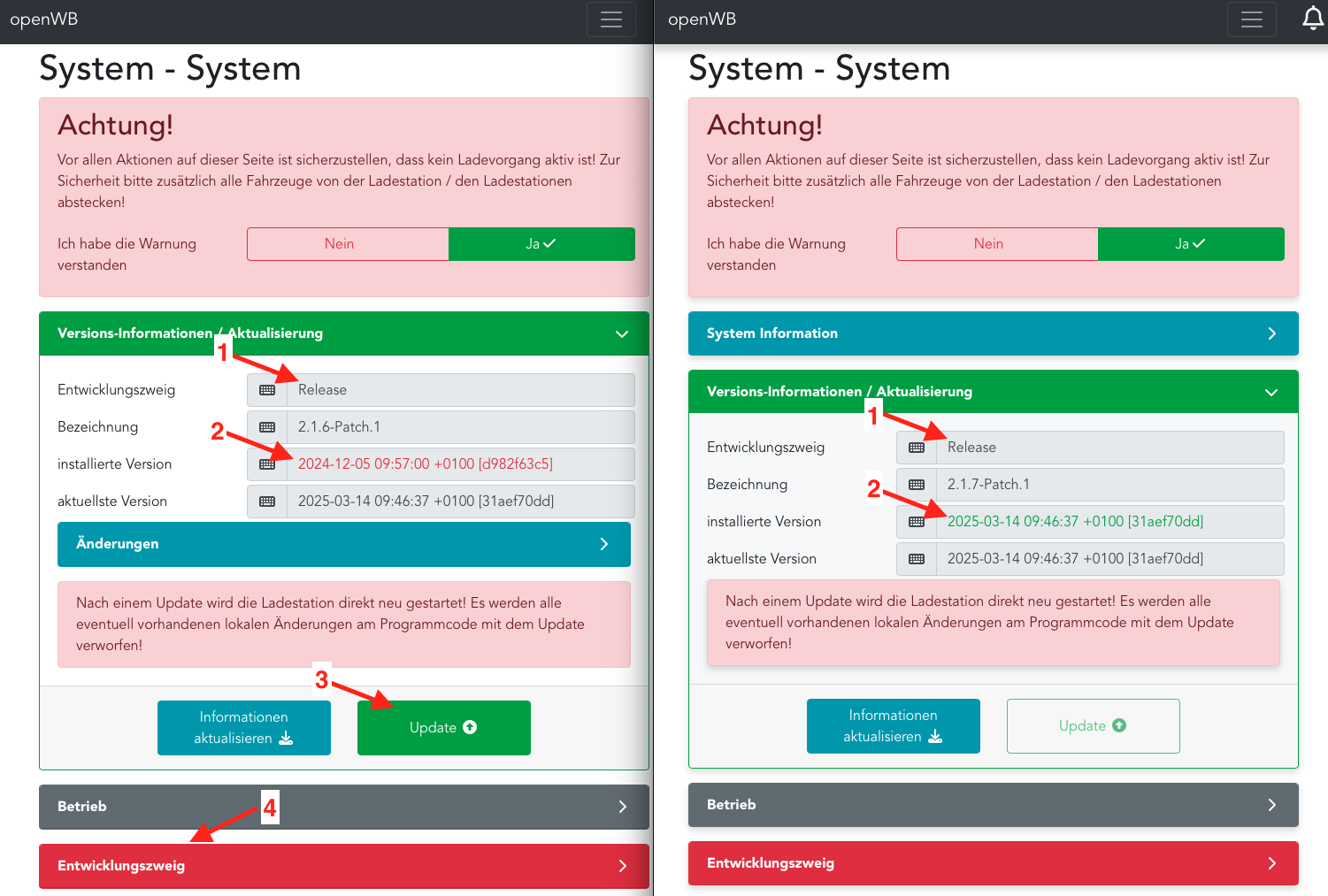This screenshot has height=896, width=1328.
Task: Expand the right Betrieb section
Action: point(993,805)
